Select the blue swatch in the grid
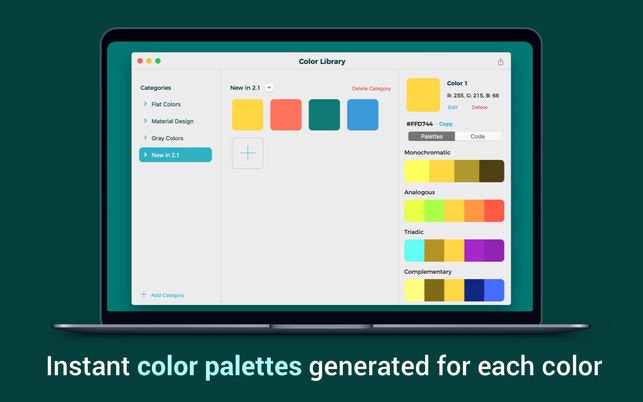Viewport: 643px width, 402px height. (363, 114)
